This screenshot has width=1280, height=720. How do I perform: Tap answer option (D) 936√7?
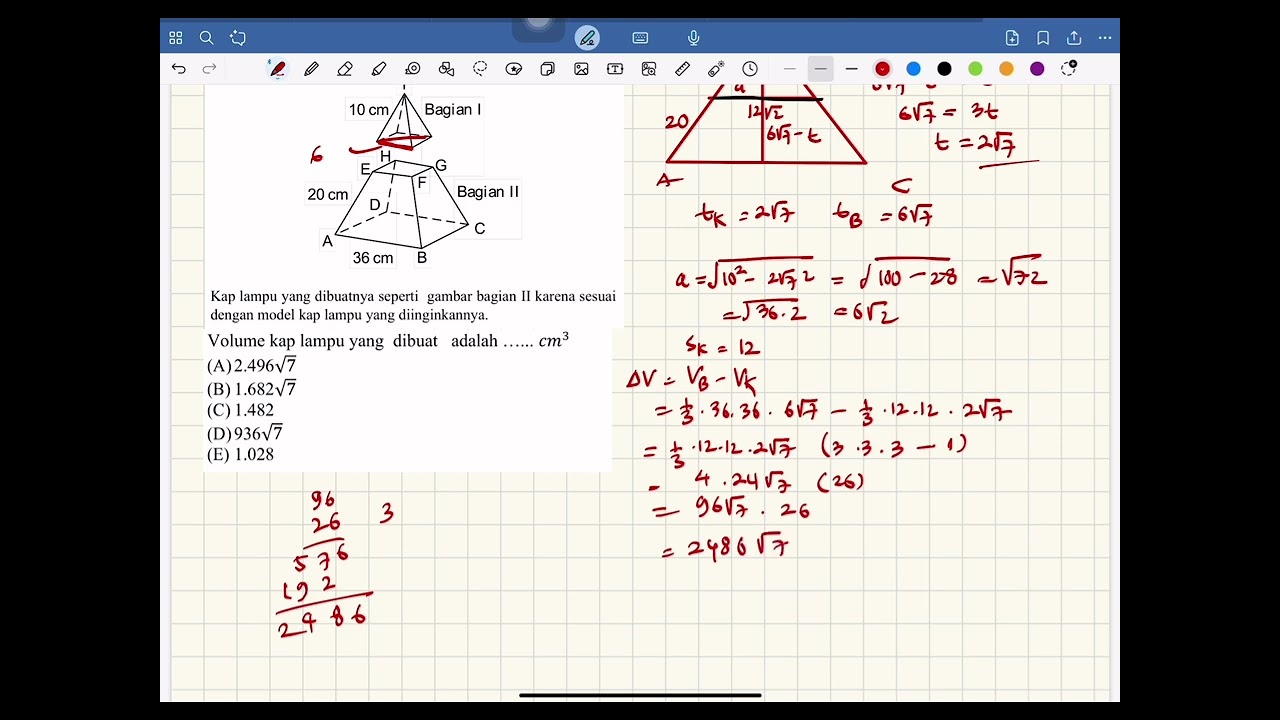click(x=245, y=433)
